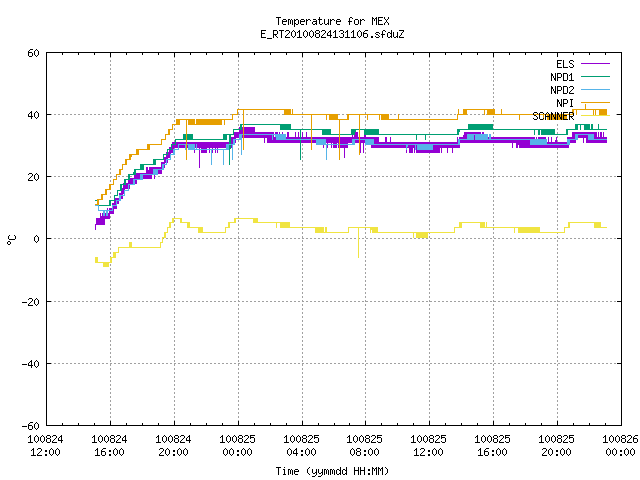Click the y-axis label -40

pos(31,364)
